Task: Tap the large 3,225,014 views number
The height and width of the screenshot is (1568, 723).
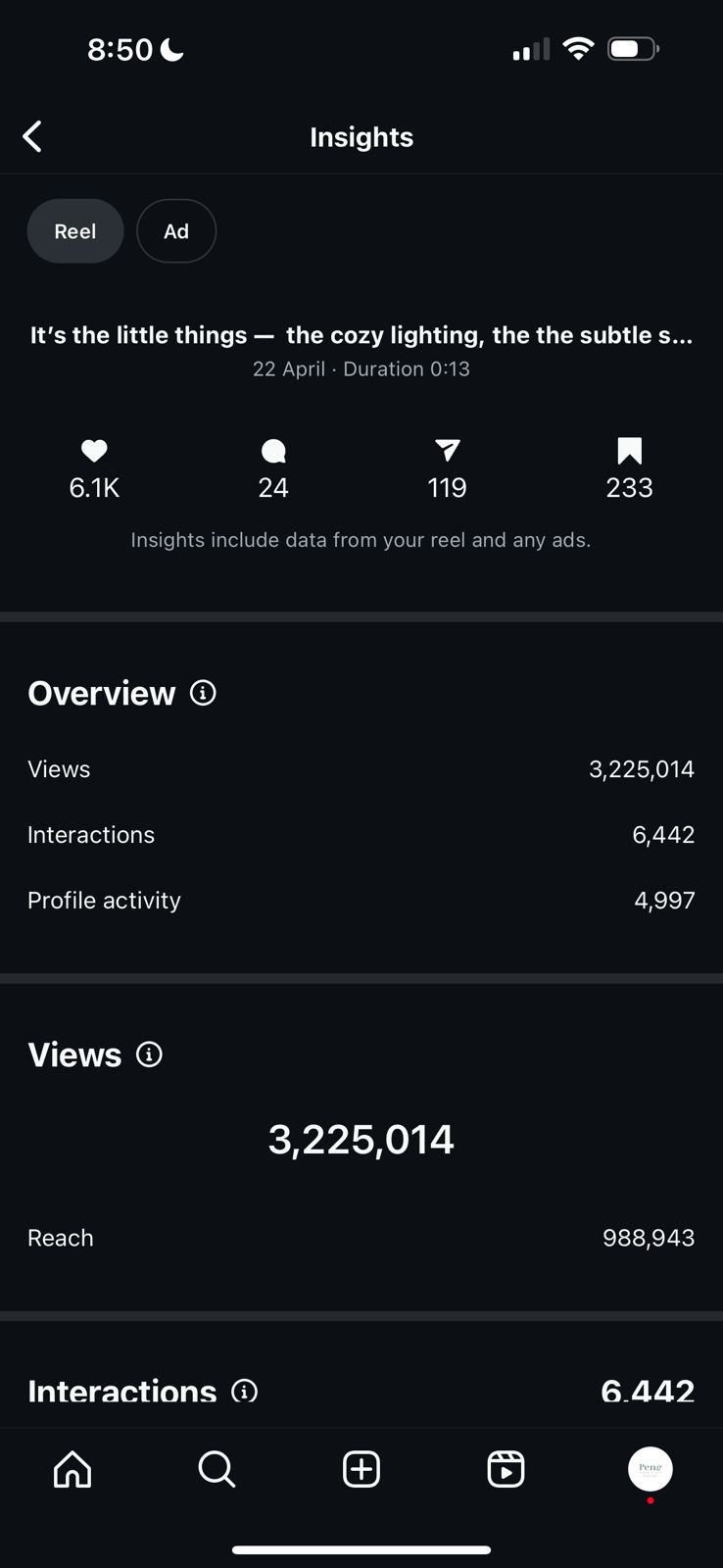Action: [x=361, y=1139]
